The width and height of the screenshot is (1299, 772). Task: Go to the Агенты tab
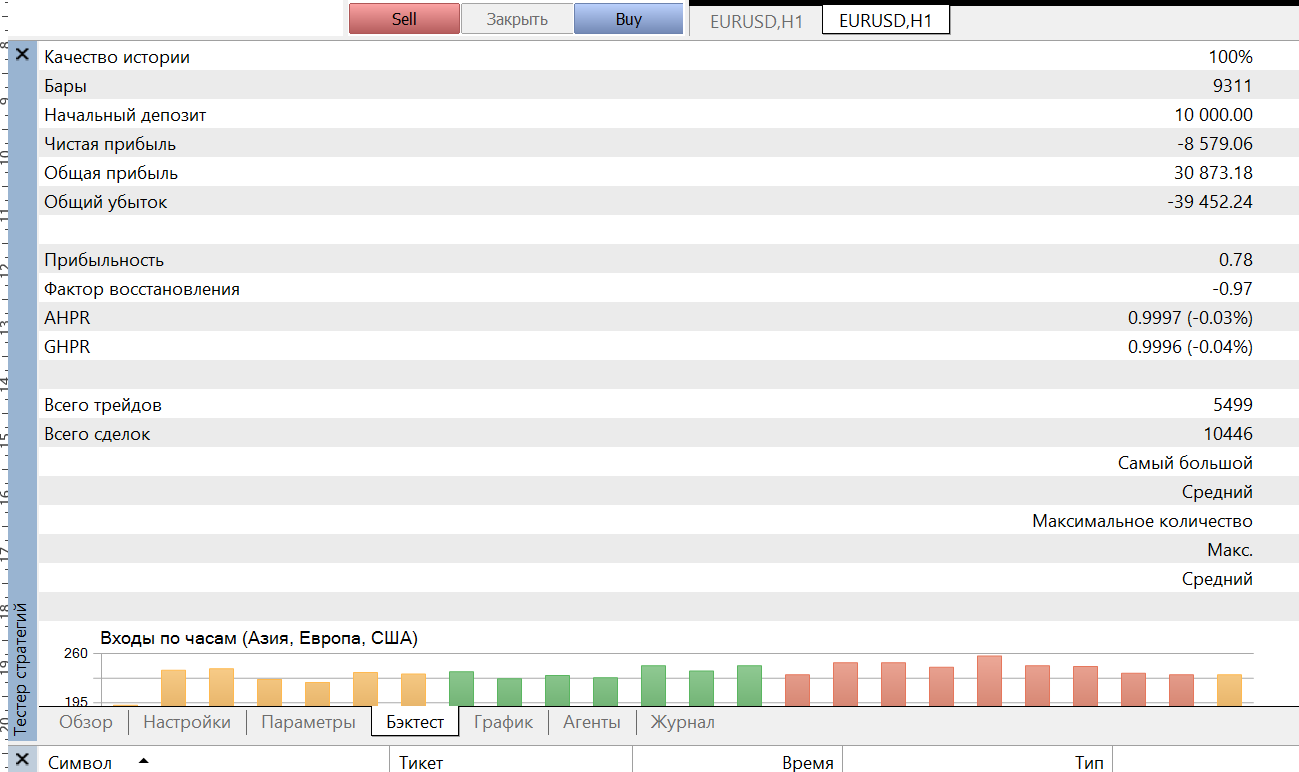coord(592,722)
